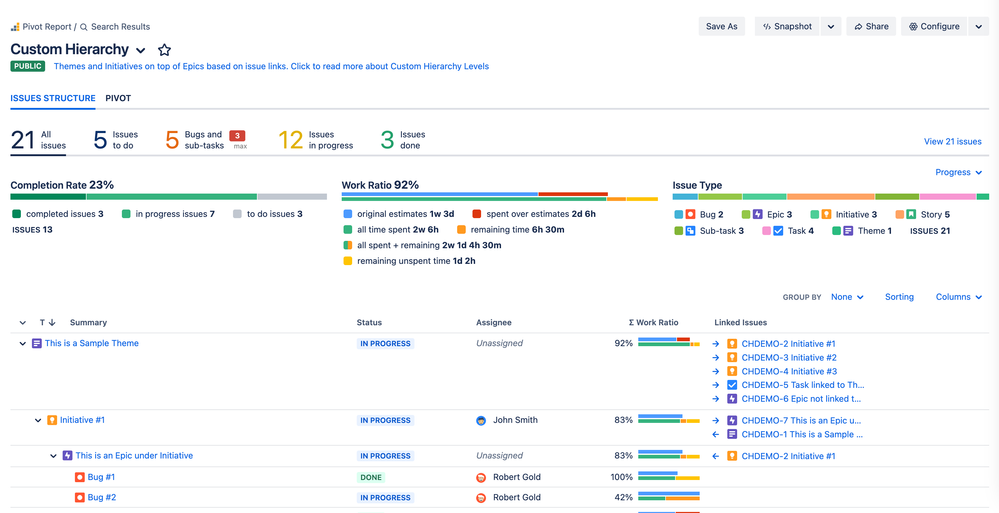Open the Initiative #1 issue link
This screenshot has height=513, width=999.
coord(82,420)
